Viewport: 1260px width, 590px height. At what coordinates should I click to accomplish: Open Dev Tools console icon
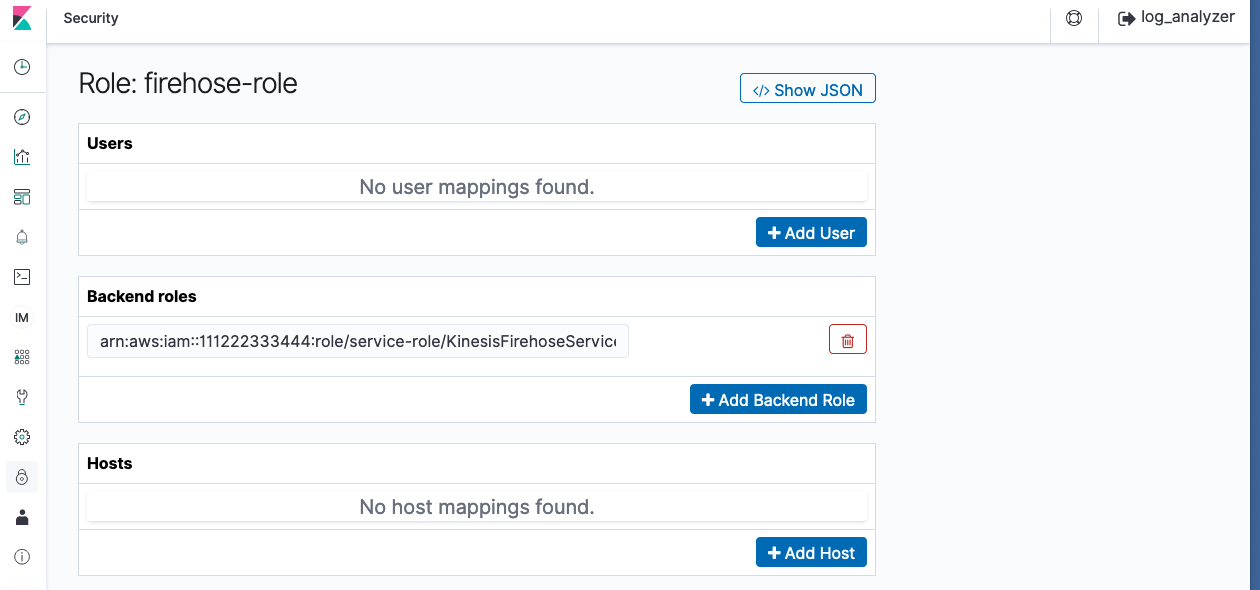click(x=22, y=277)
